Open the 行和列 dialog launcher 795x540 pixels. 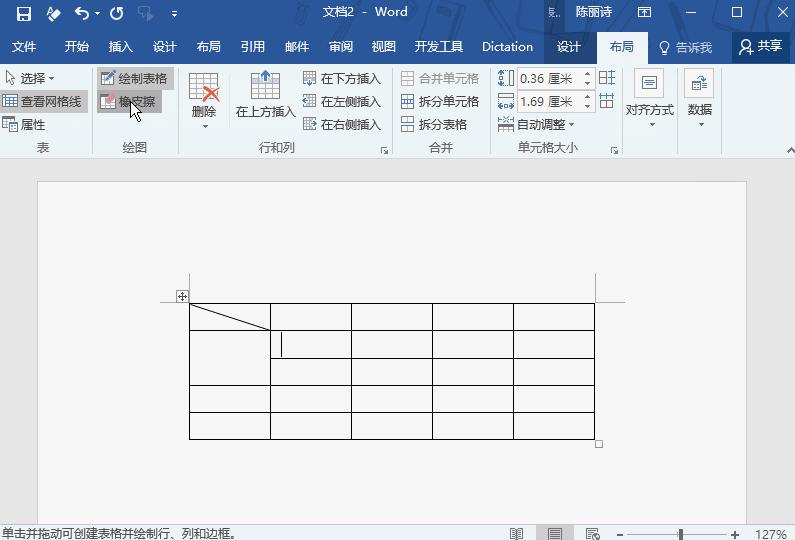[384, 150]
